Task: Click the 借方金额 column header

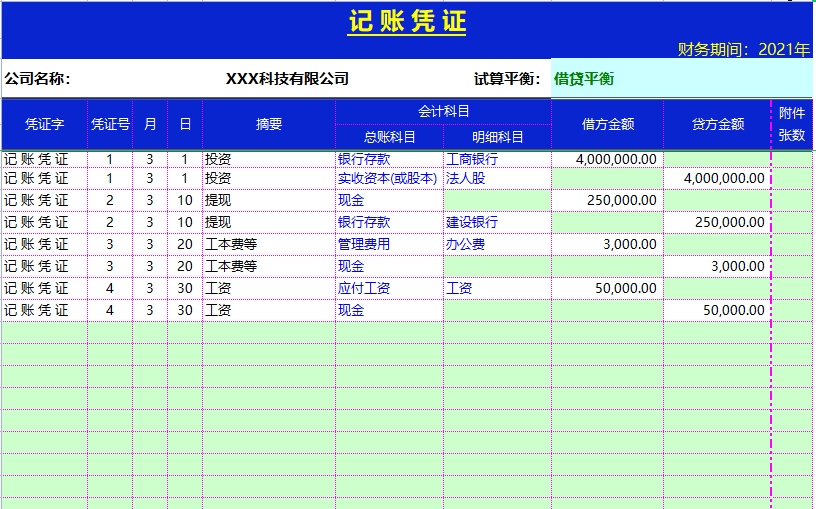Action: click(608, 124)
